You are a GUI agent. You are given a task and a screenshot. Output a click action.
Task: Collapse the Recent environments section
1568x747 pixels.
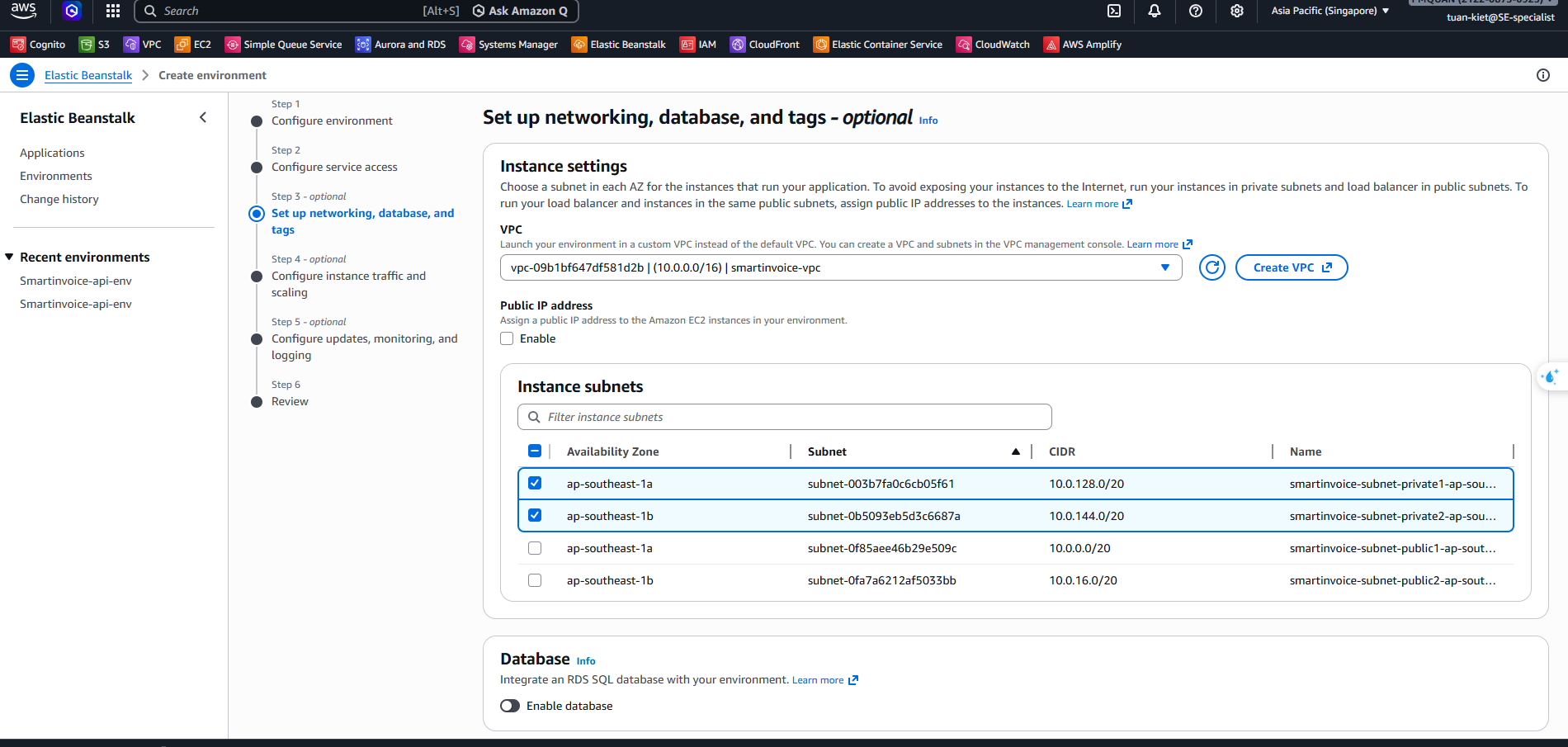tap(9, 258)
